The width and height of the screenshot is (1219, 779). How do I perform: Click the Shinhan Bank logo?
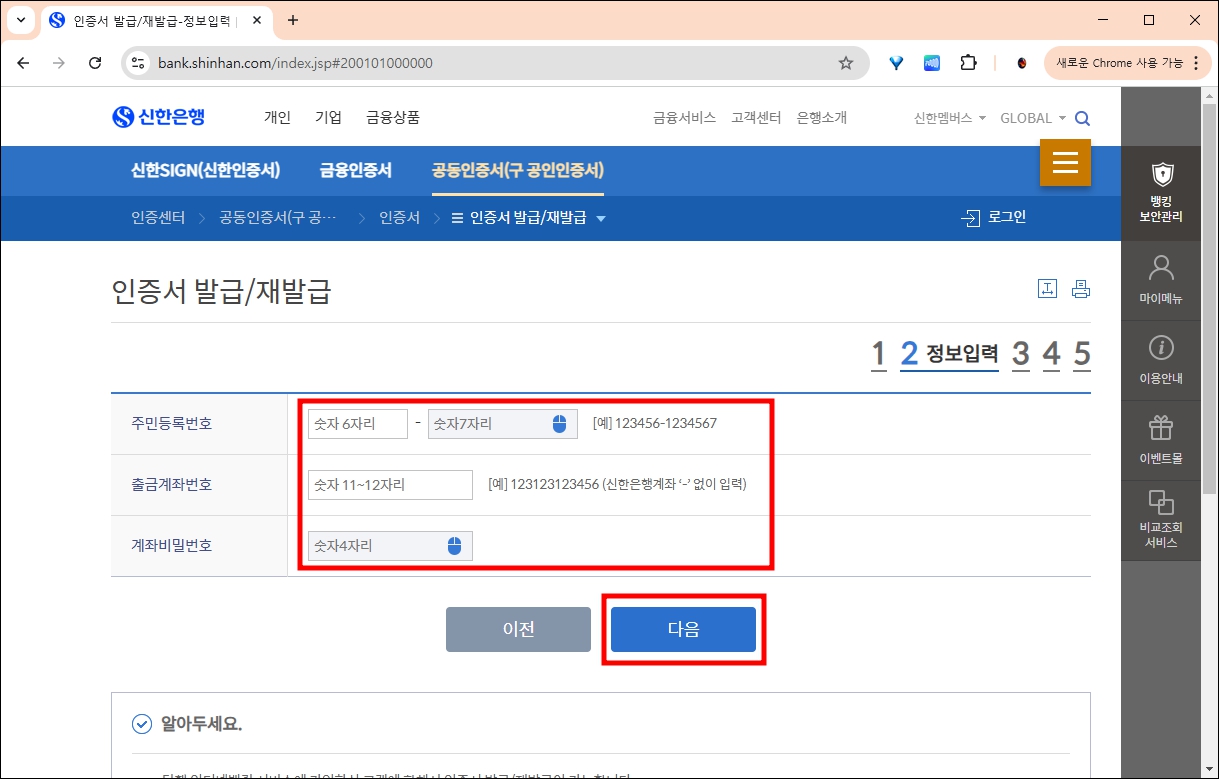coord(160,115)
